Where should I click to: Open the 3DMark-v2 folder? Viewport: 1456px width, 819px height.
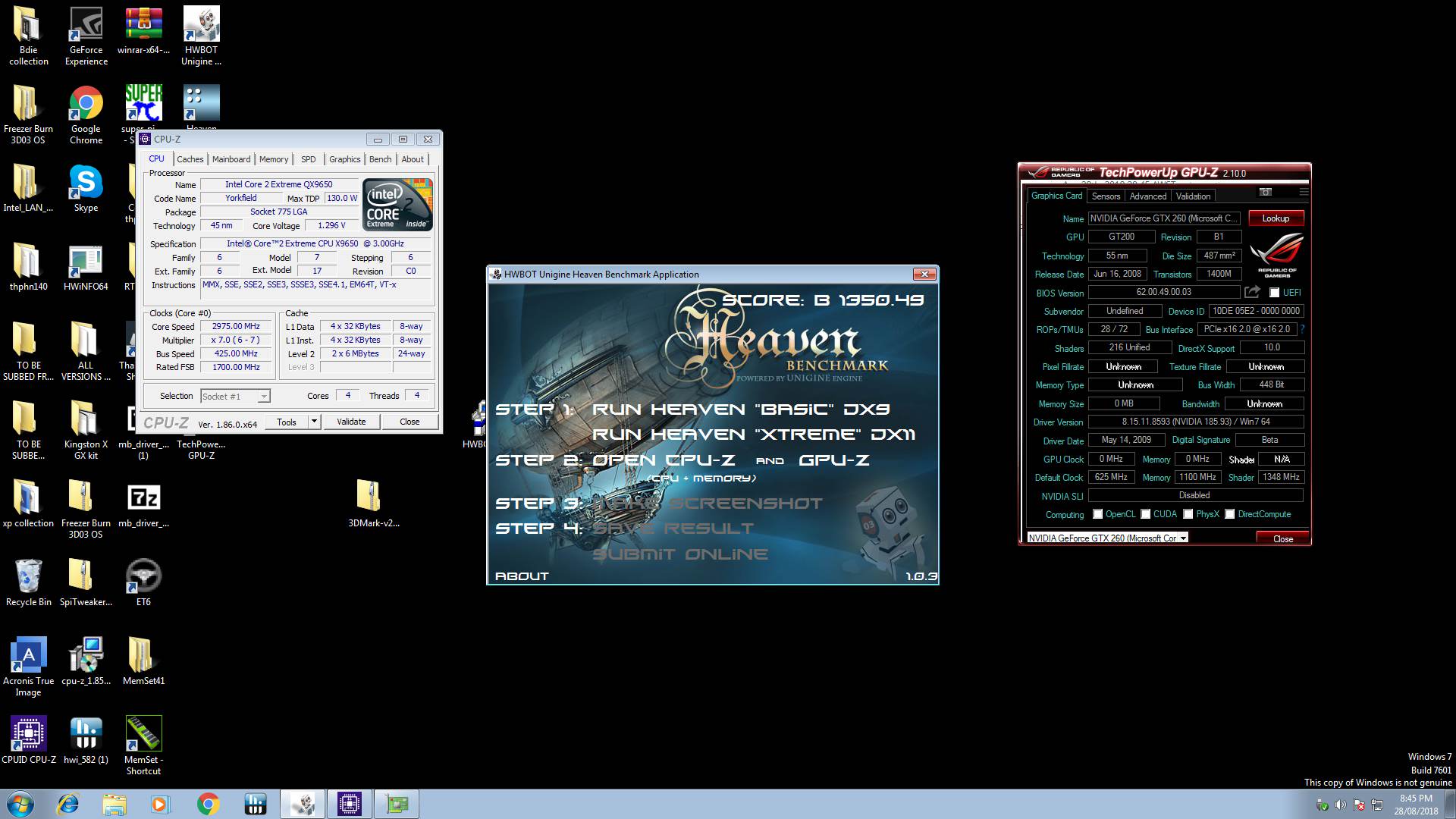pos(373,504)
